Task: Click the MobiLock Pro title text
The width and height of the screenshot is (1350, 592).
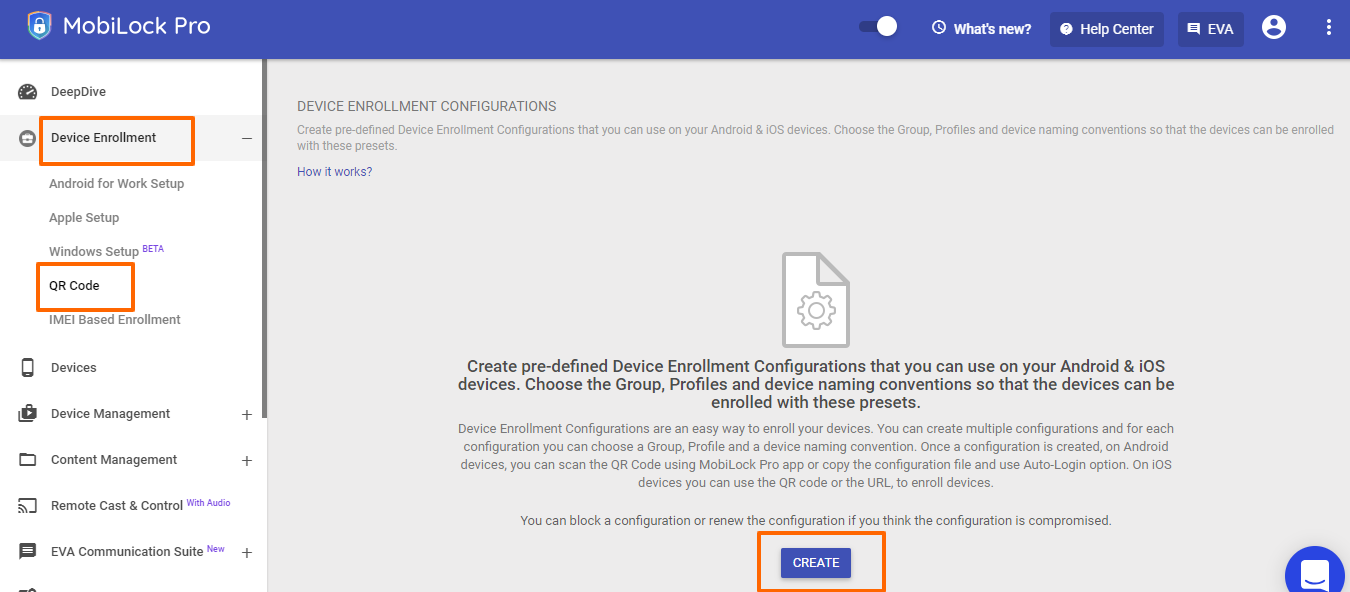Action: point(137,26)
